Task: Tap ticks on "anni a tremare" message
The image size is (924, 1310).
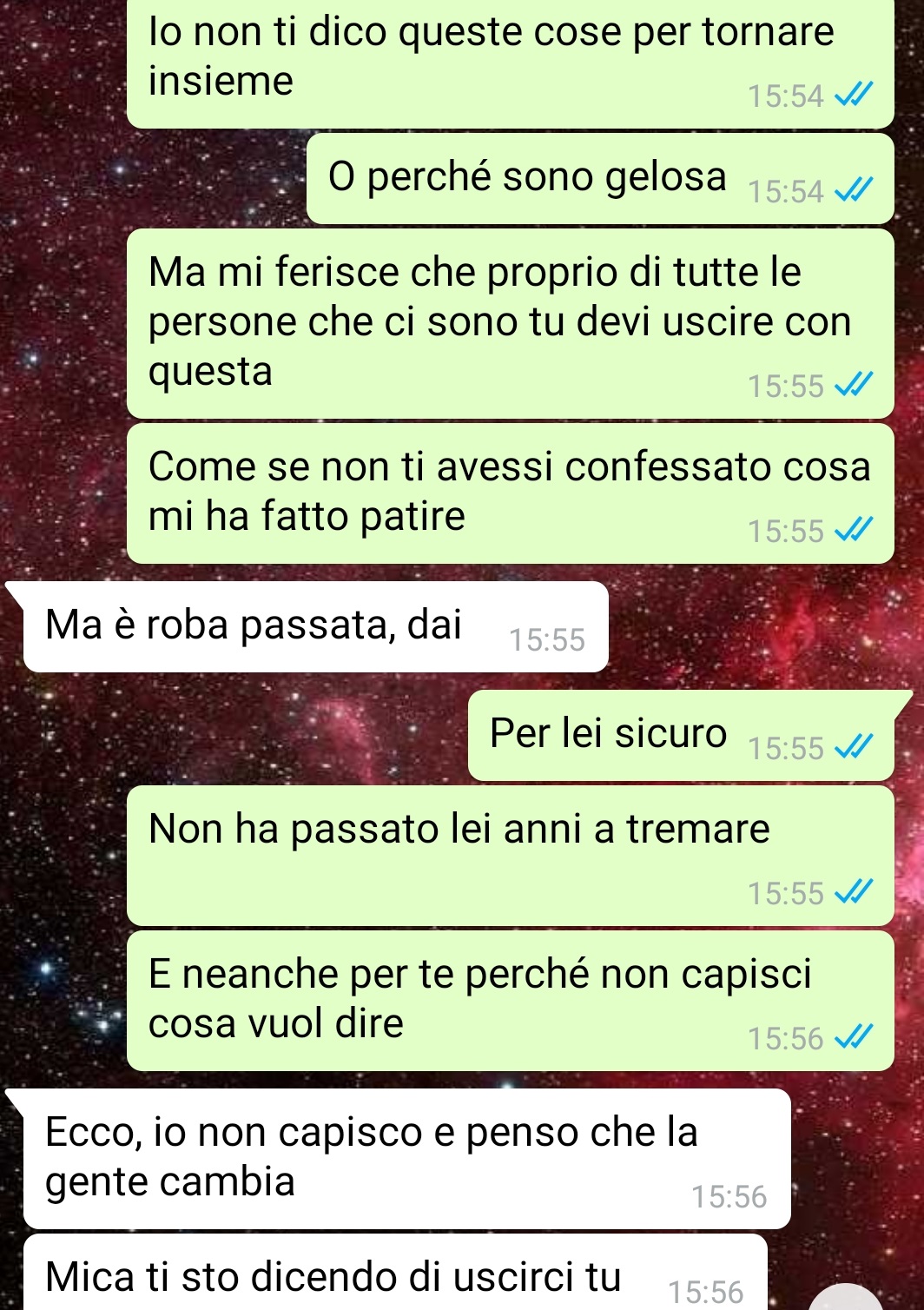Action: coord(853,892)
